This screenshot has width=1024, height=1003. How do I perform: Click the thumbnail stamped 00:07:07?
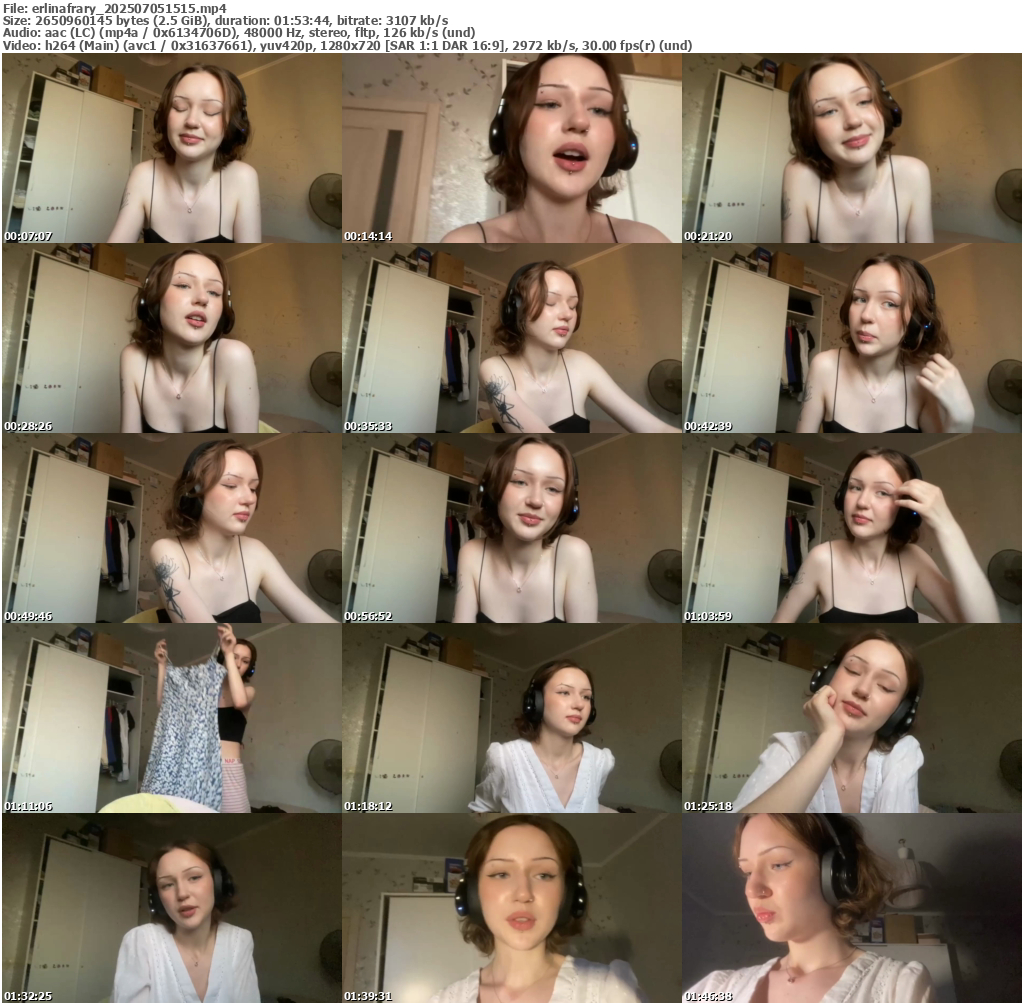click(x=172, y=148)
